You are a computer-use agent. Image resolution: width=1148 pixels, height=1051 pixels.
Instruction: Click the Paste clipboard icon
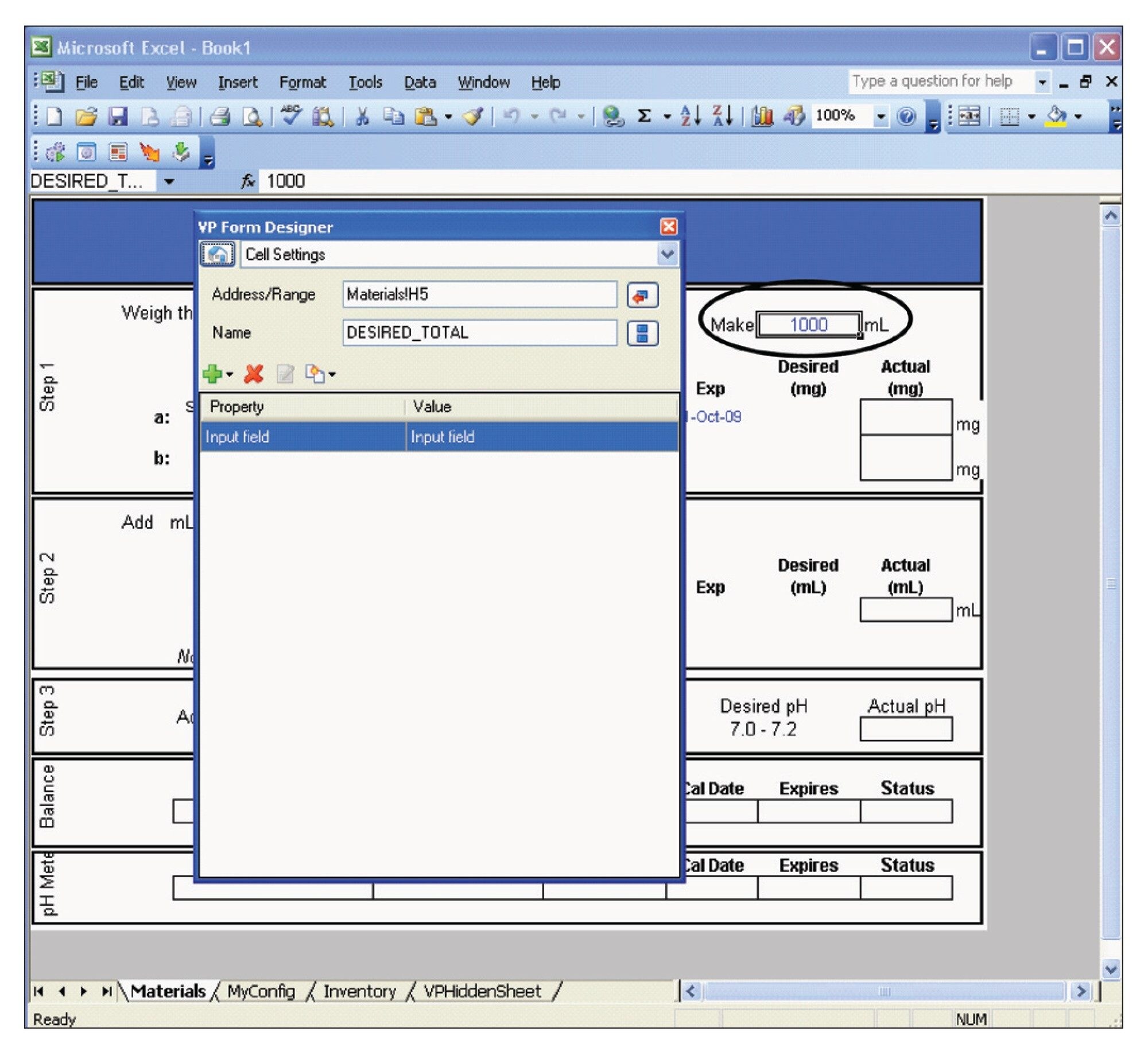pyautogui.click(x=425, y=117)
